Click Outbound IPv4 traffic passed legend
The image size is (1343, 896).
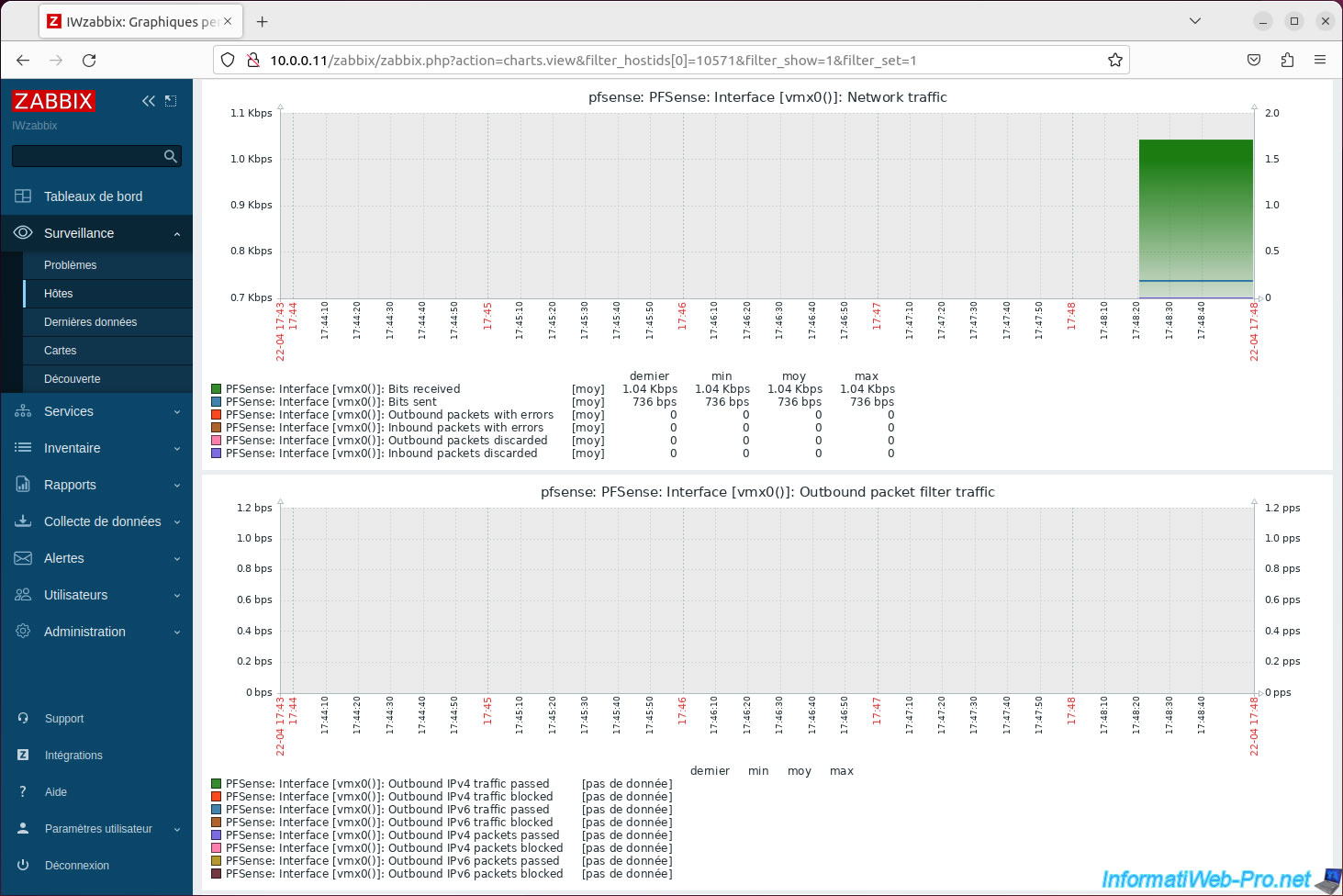[387, 784]
